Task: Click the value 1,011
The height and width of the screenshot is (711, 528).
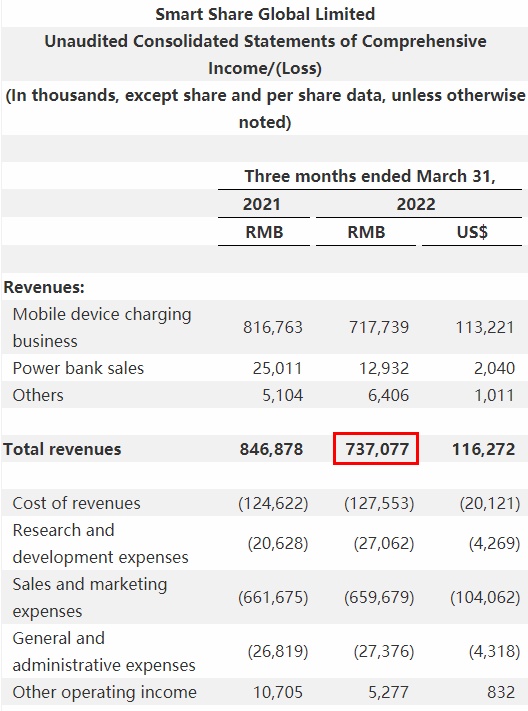Action: coord(494,395)
